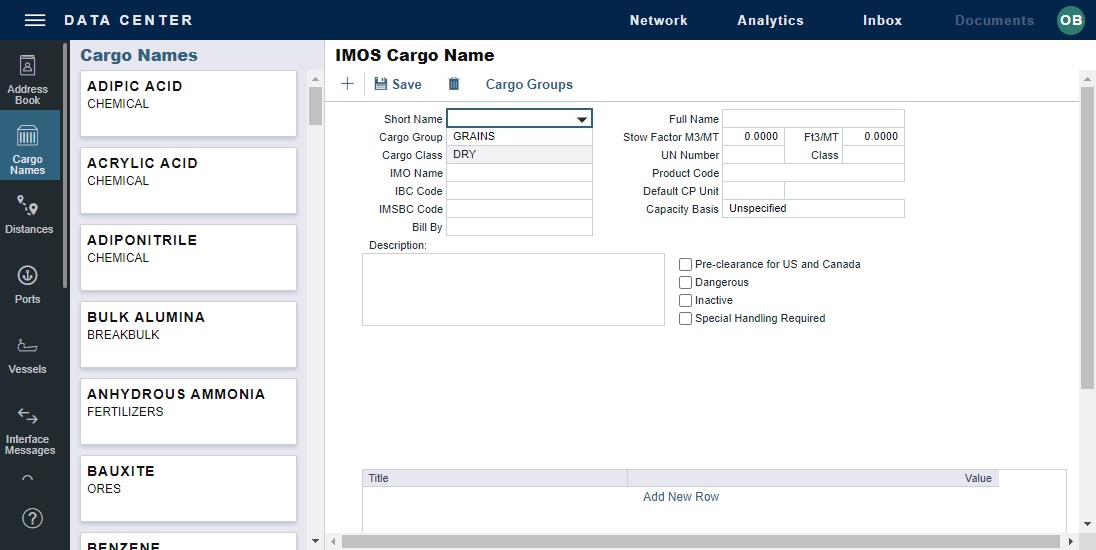Go to the Ports section

tap(28, 284)
